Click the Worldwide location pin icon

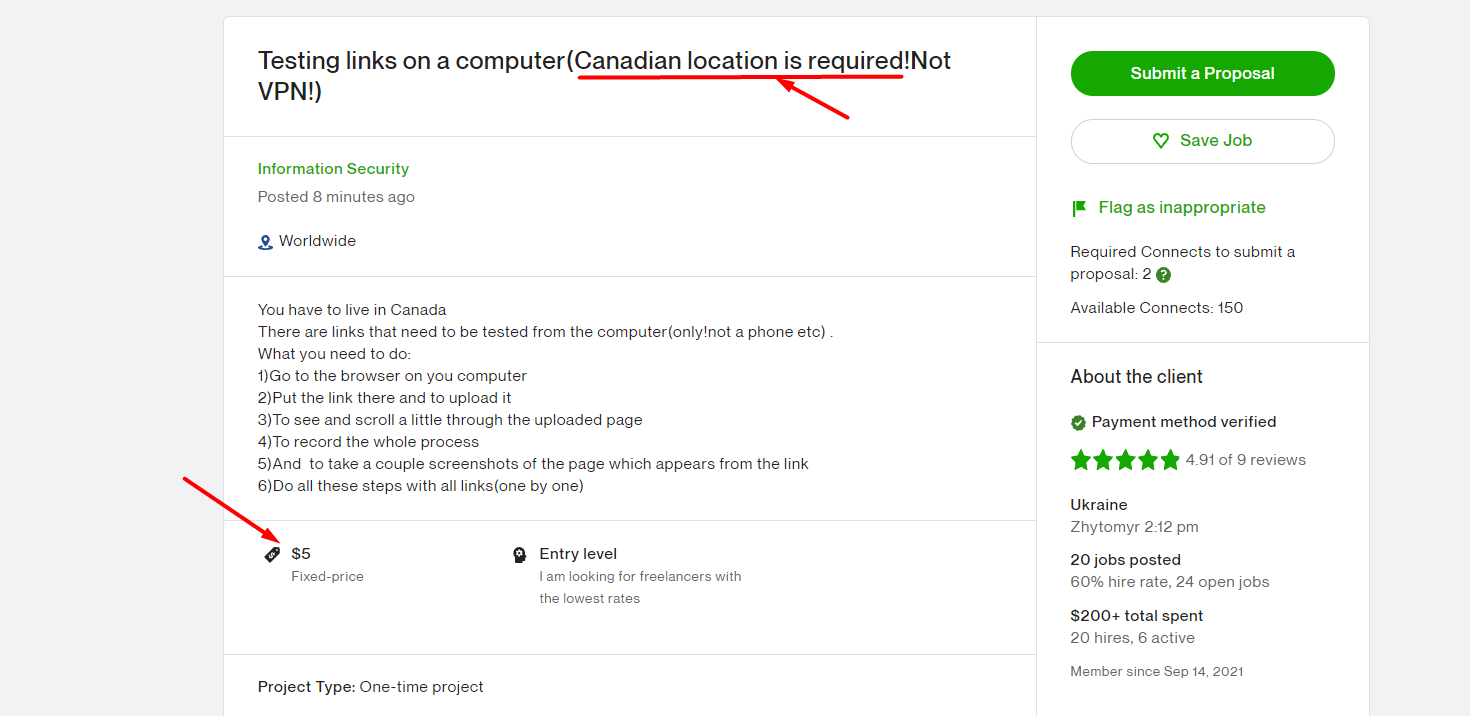coord(265,242)
